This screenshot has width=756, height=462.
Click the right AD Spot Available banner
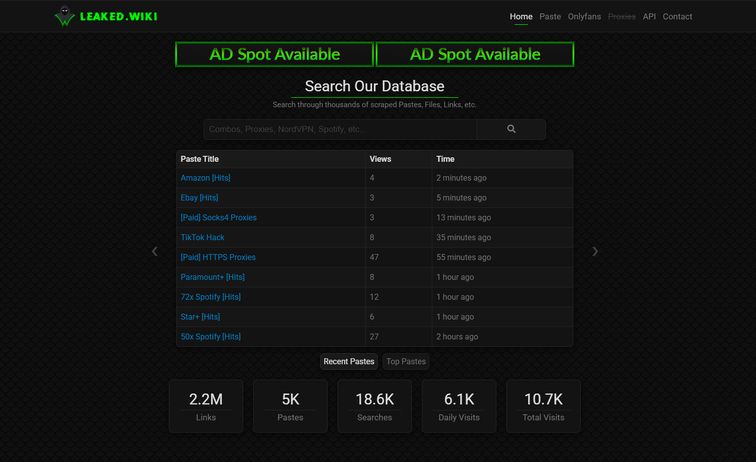[475, 54]
